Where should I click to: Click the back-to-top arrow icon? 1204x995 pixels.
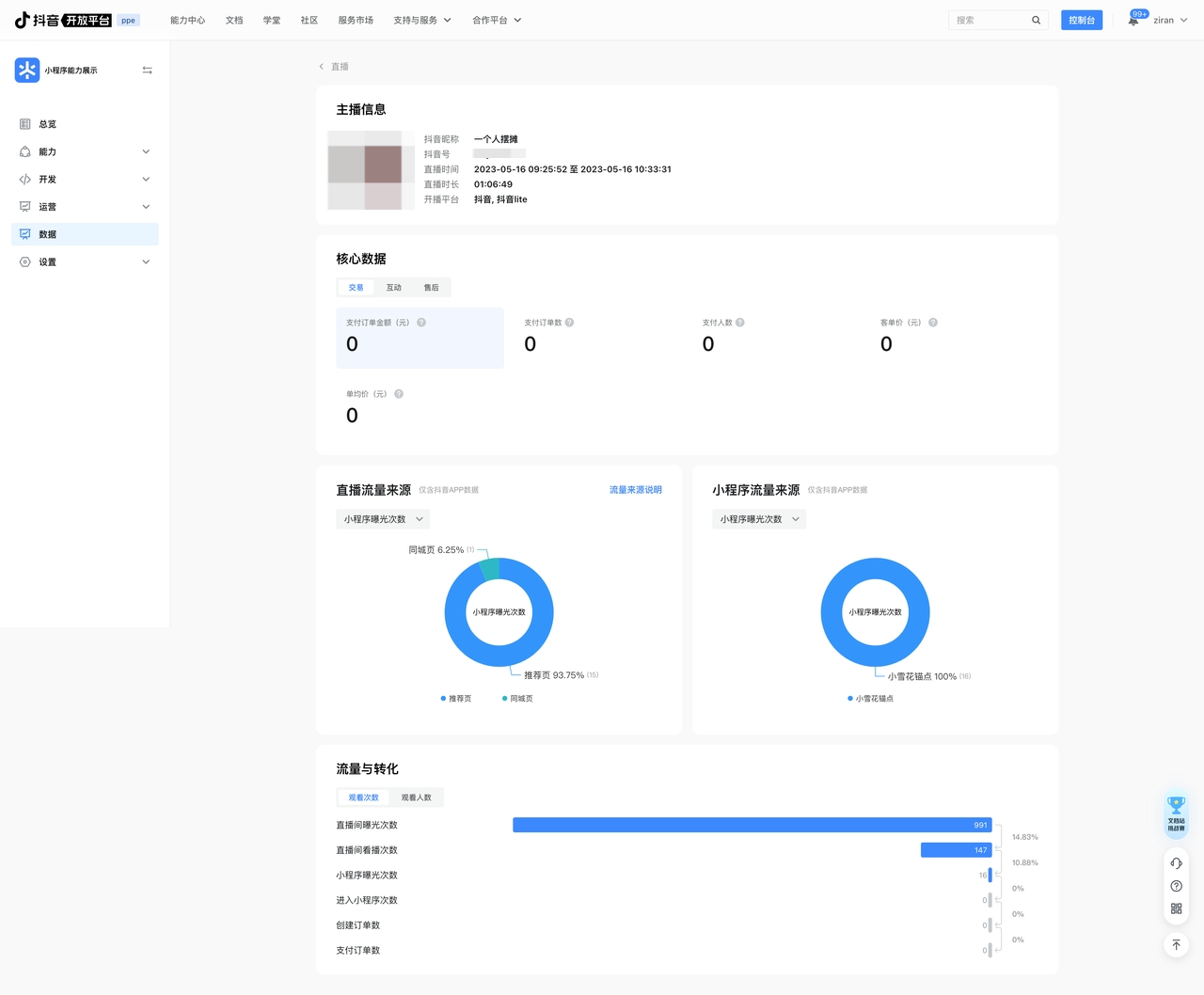1176,944
